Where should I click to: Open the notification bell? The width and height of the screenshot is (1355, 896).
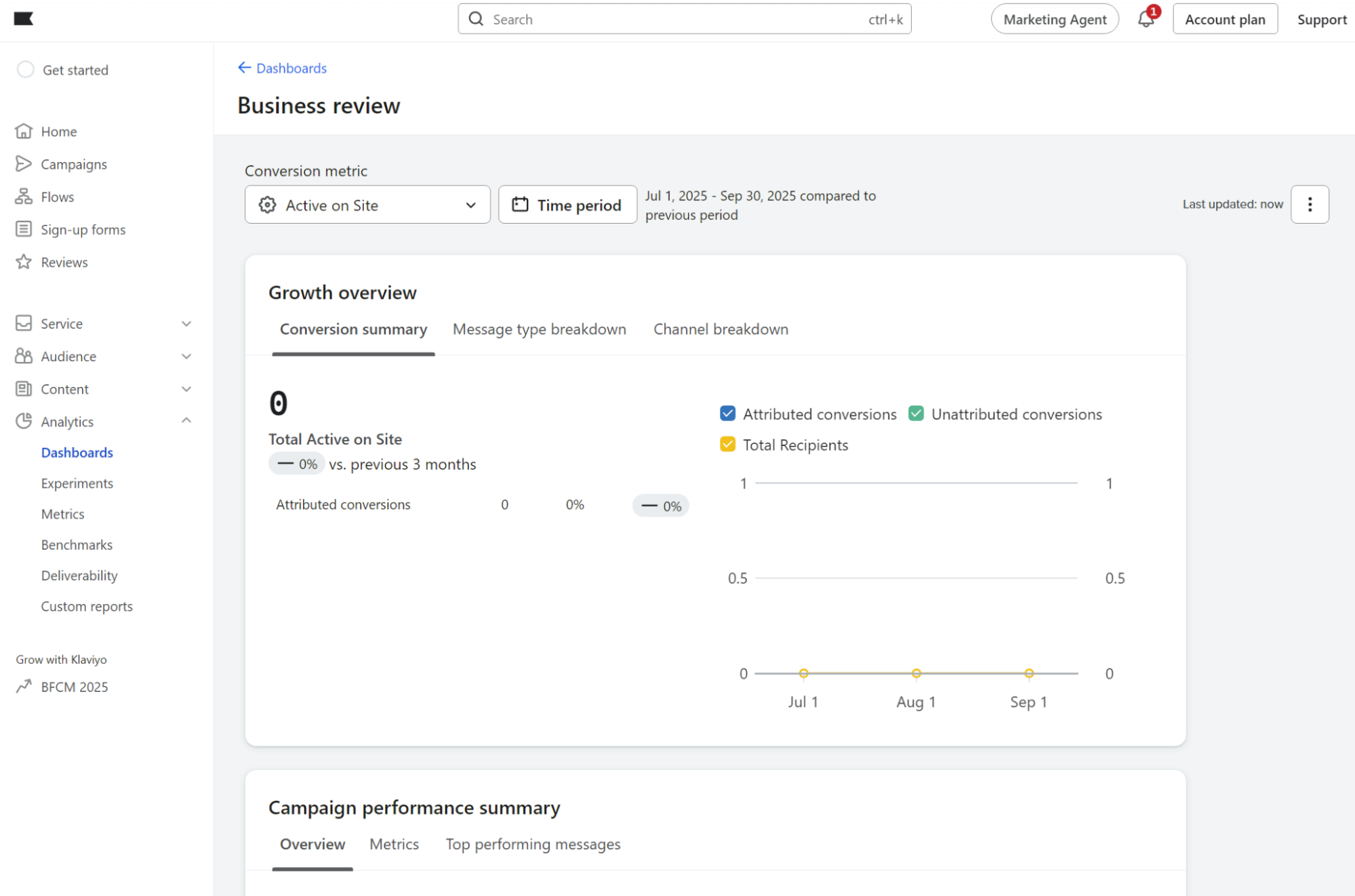[1146, 18]
